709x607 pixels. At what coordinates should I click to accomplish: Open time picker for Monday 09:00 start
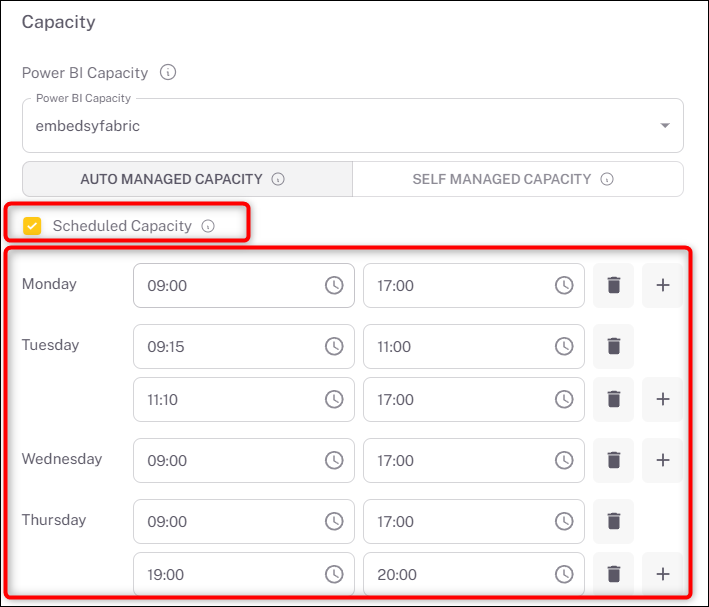tap(333, 286)
